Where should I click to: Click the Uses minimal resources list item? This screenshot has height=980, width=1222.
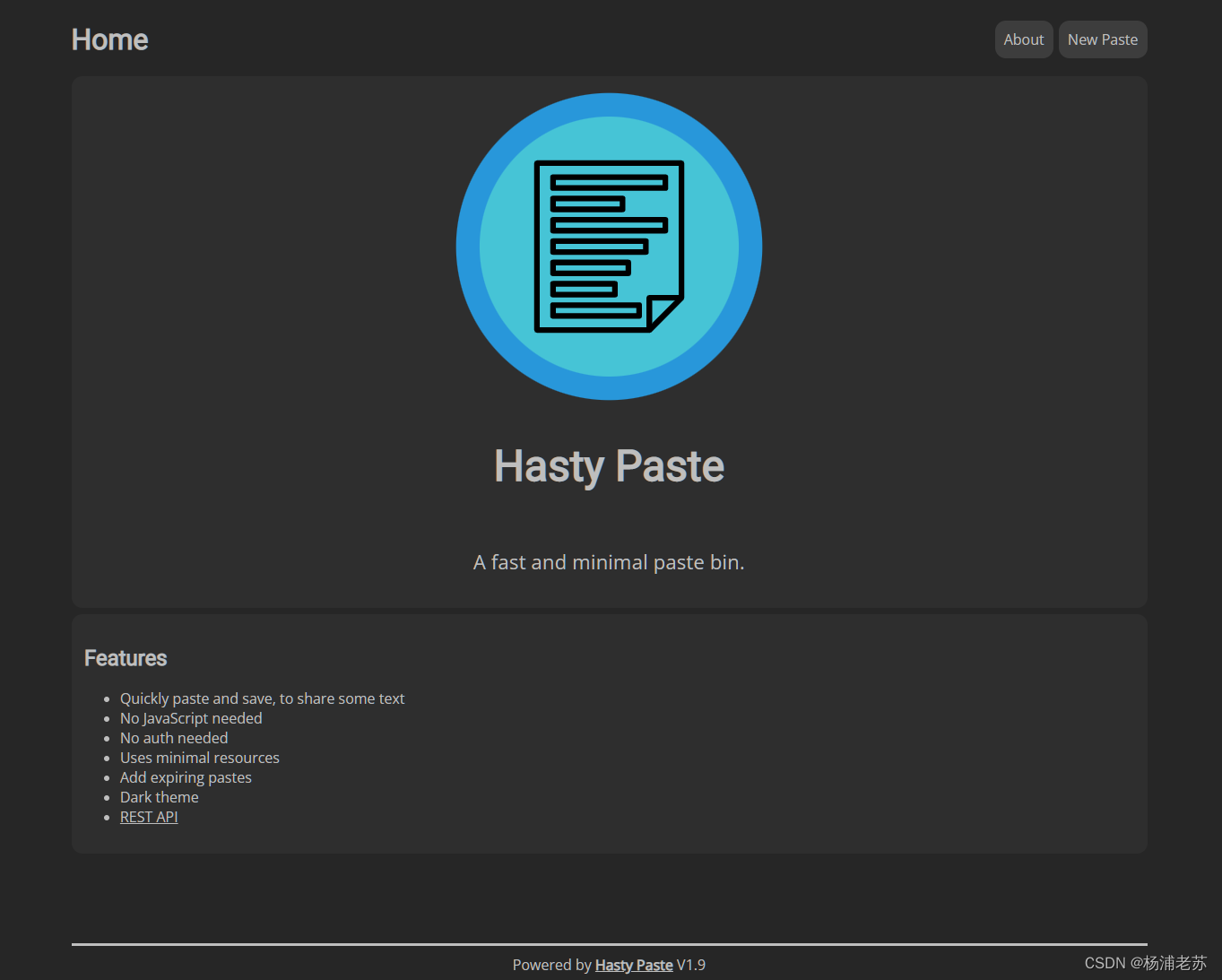click(x=199, y=757)
